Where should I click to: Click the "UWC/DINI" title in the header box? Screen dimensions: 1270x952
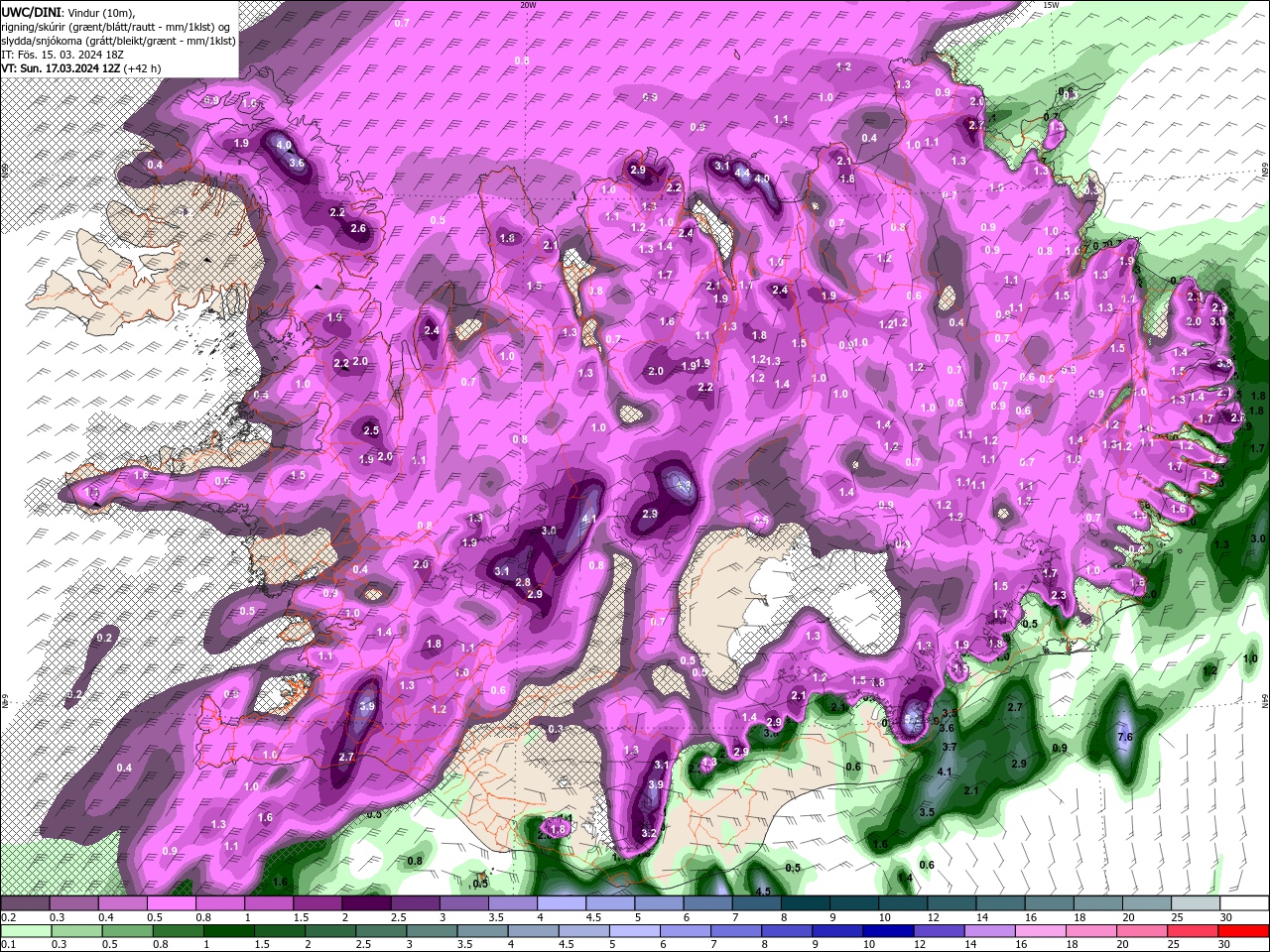[31, 11]
